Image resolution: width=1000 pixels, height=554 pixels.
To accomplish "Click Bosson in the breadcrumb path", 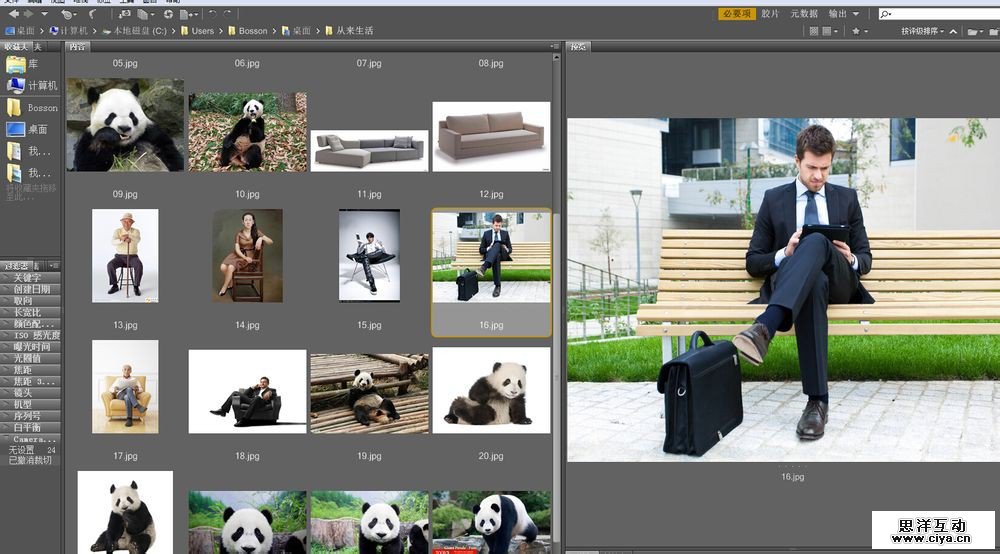I will pyautogui.click(x=252, y=31).
